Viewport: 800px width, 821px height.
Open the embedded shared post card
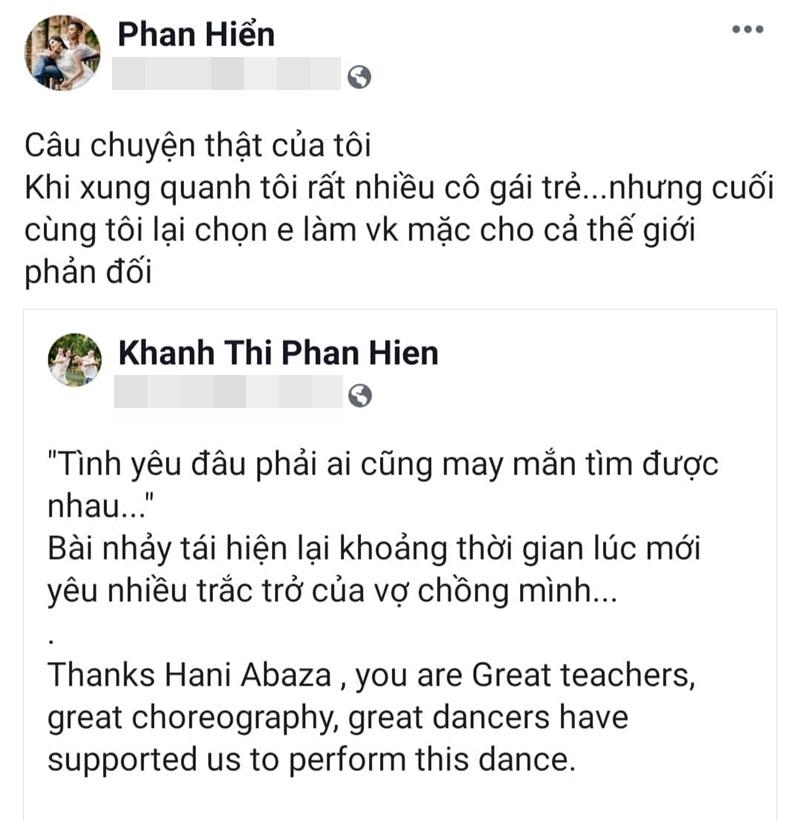[x=400, y=560]
